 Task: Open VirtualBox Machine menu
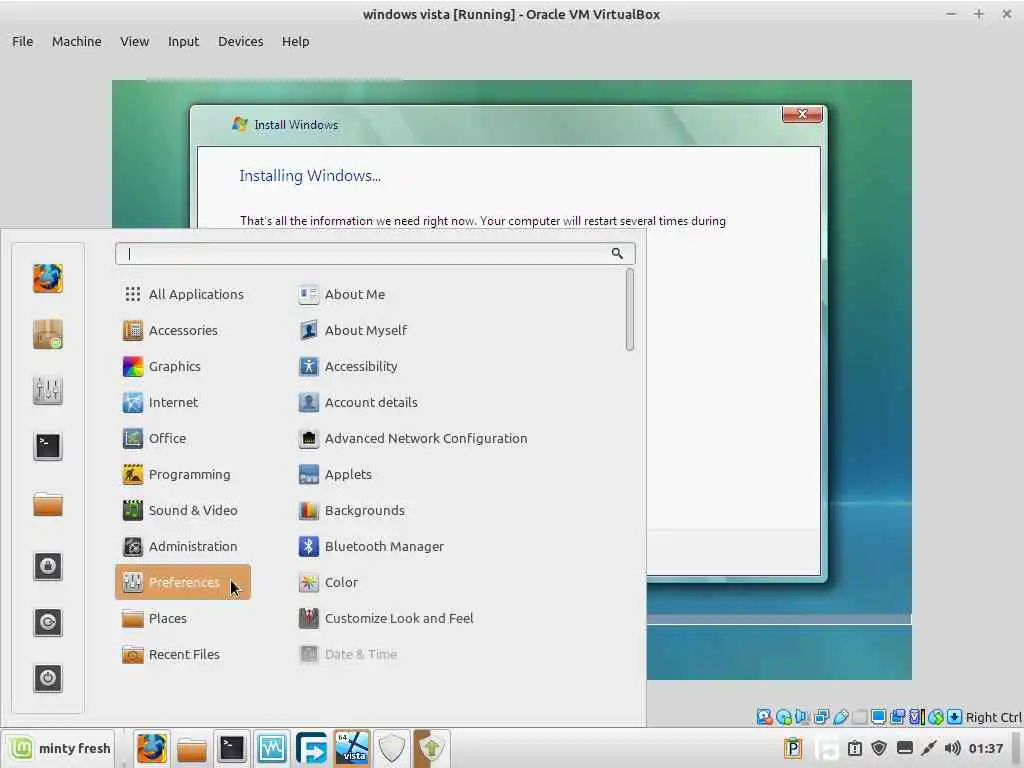coord(76,41)
